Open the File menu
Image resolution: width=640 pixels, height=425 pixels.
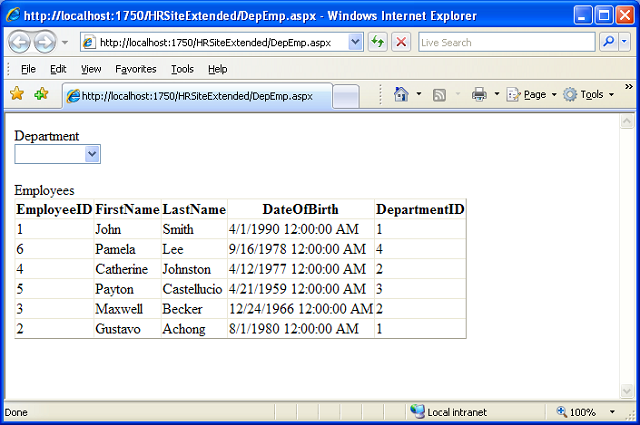[28, 69]
